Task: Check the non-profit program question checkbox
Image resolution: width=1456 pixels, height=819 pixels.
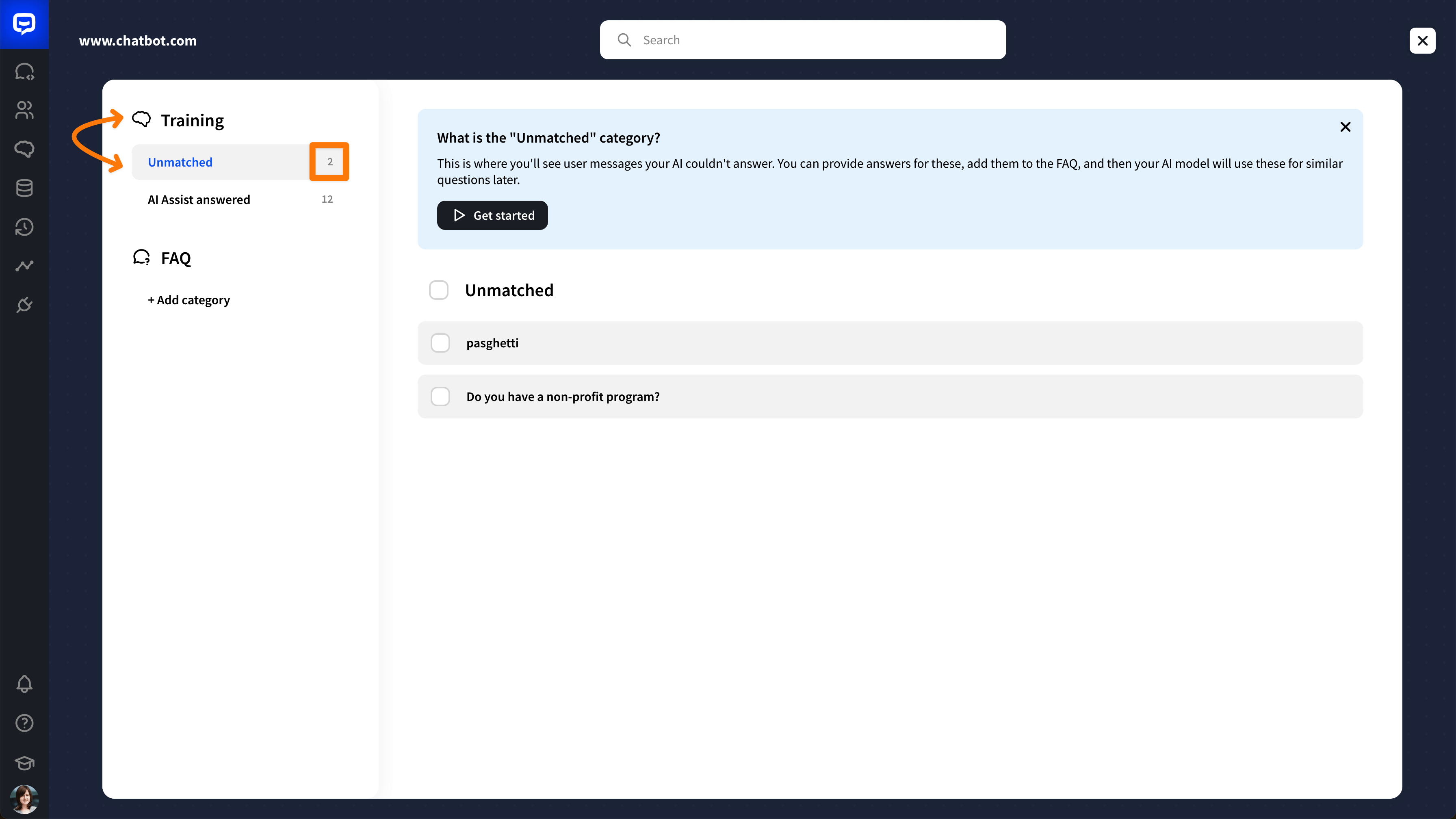Action: (440, 397)
